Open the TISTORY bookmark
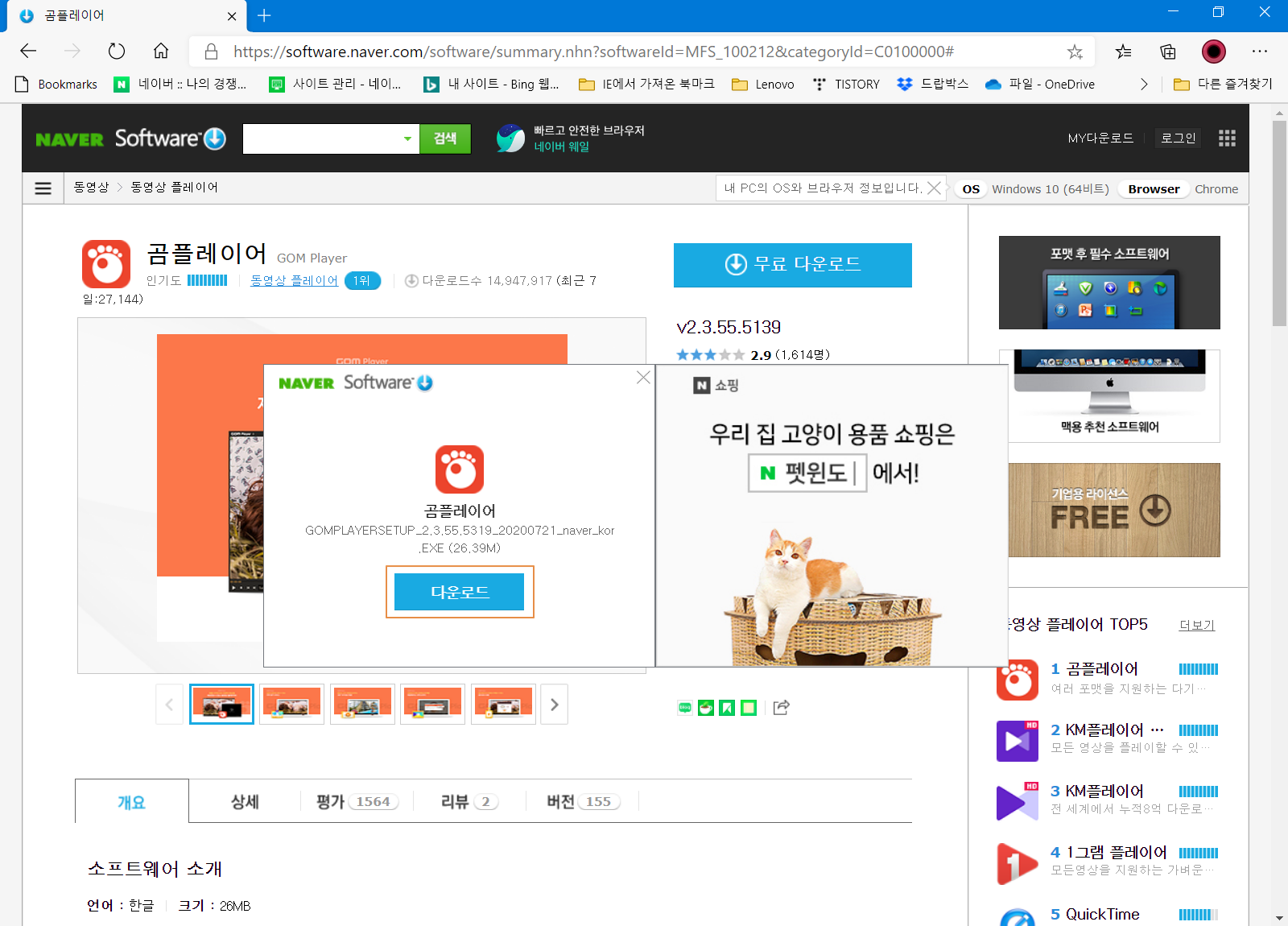This screenshot has width=1288, height=926. (x=845, y=84)
